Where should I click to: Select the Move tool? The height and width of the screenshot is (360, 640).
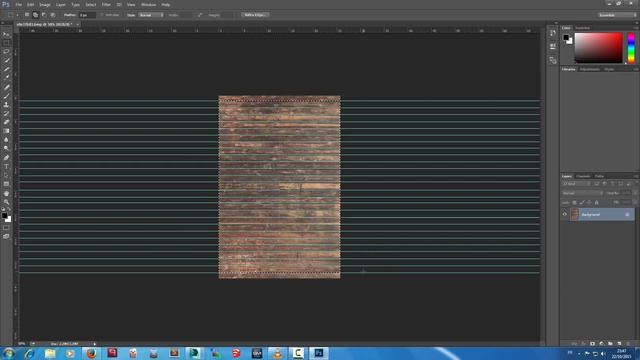(x=6, y=34)
